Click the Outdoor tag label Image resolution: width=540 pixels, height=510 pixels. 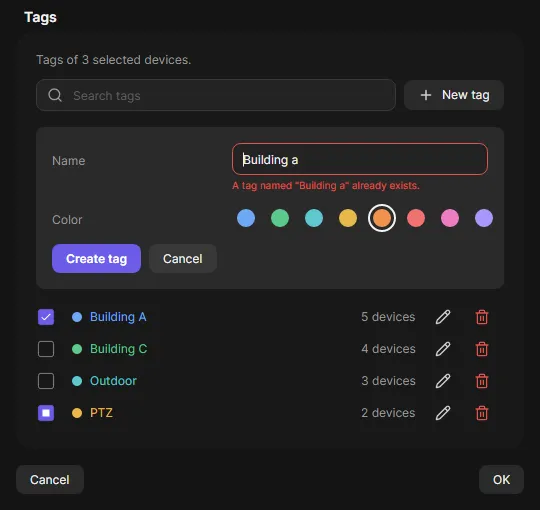113,381
